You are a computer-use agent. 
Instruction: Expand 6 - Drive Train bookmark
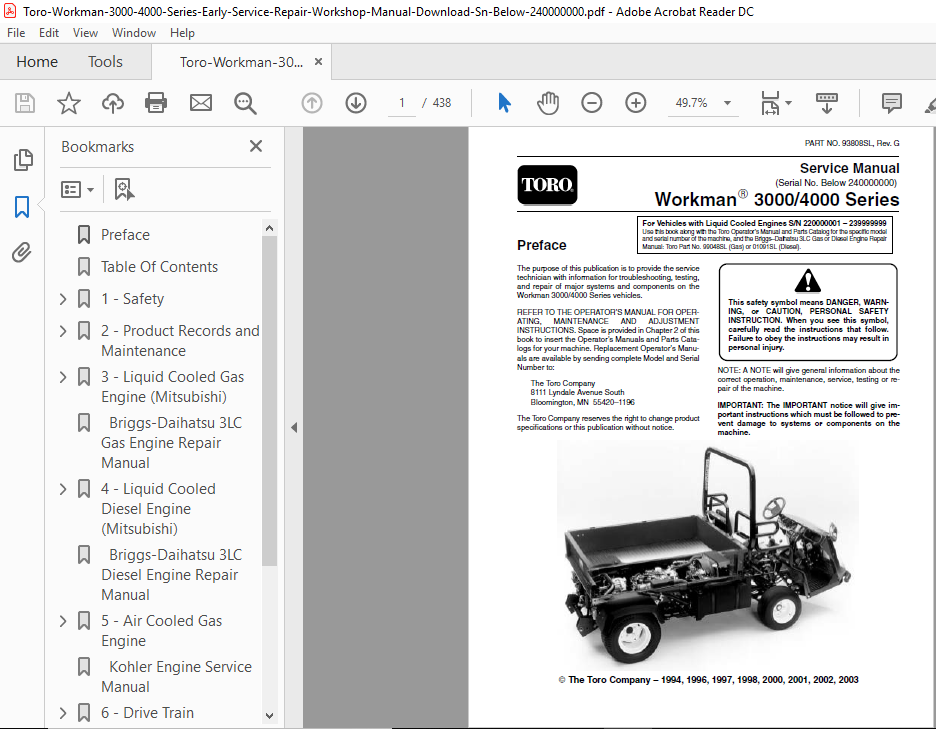(63, 713)
